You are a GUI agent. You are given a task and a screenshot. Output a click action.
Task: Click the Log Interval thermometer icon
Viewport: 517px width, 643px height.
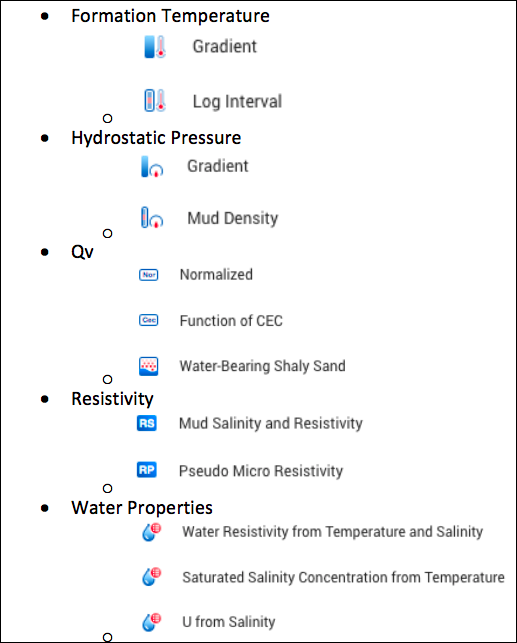point(155,100)
